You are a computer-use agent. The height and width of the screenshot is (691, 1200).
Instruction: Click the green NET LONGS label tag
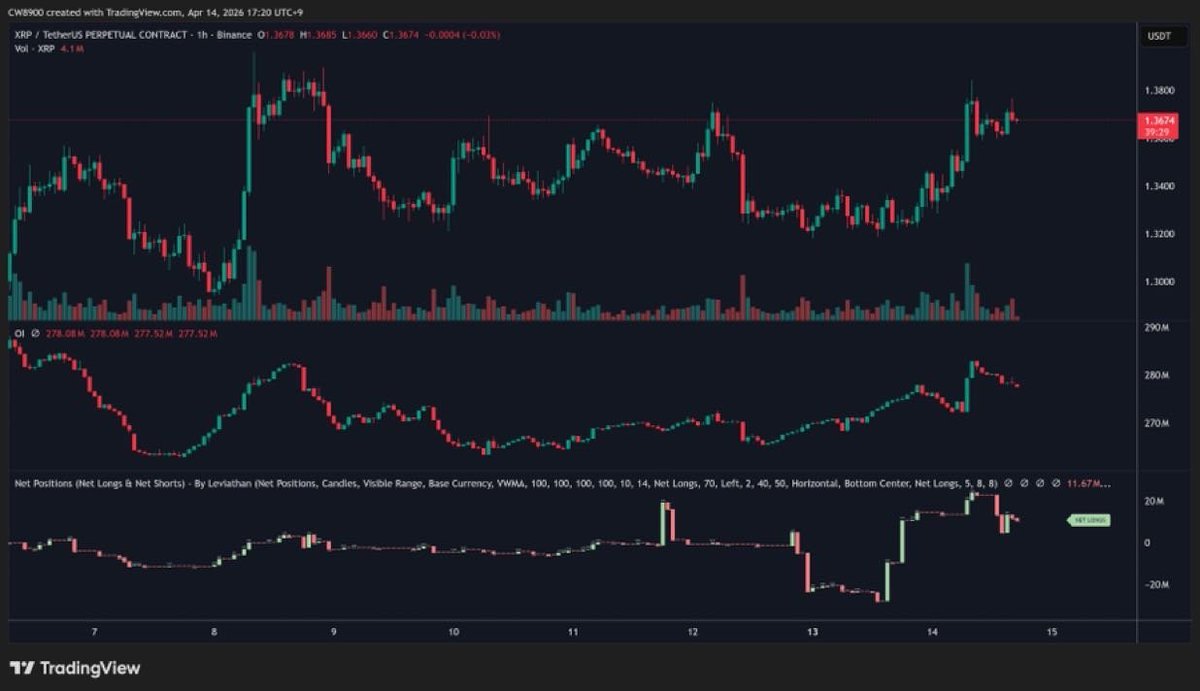click(x=1088, y=520)
